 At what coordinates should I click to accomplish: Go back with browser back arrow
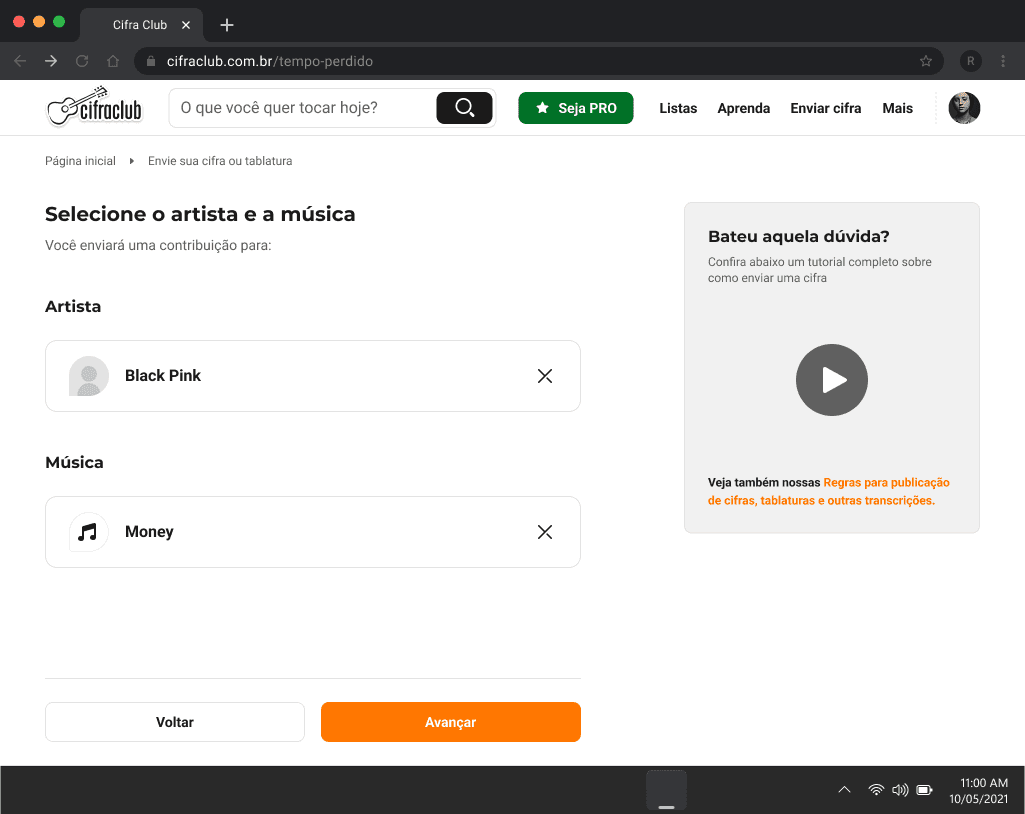point(20,61)
